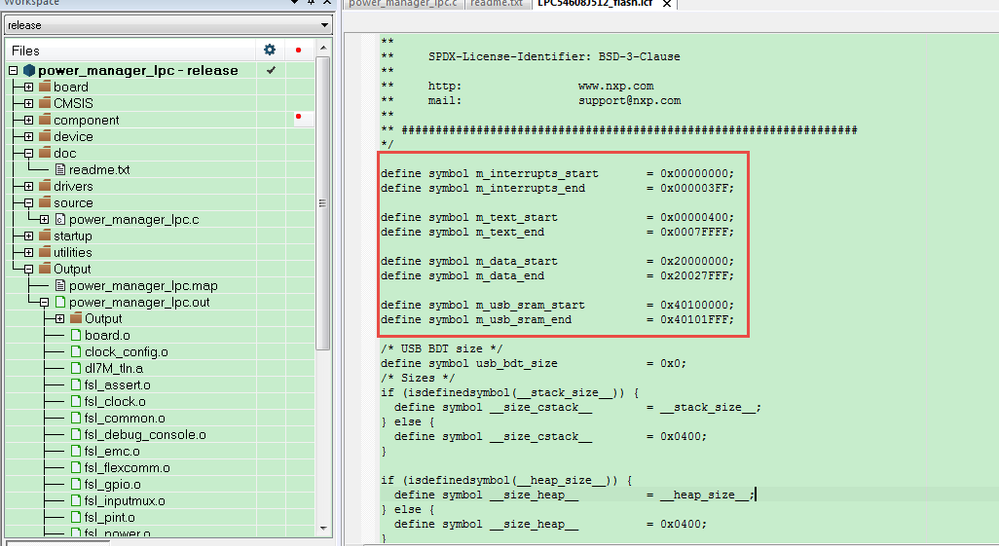Click the CMSIS folder icon

45,103
